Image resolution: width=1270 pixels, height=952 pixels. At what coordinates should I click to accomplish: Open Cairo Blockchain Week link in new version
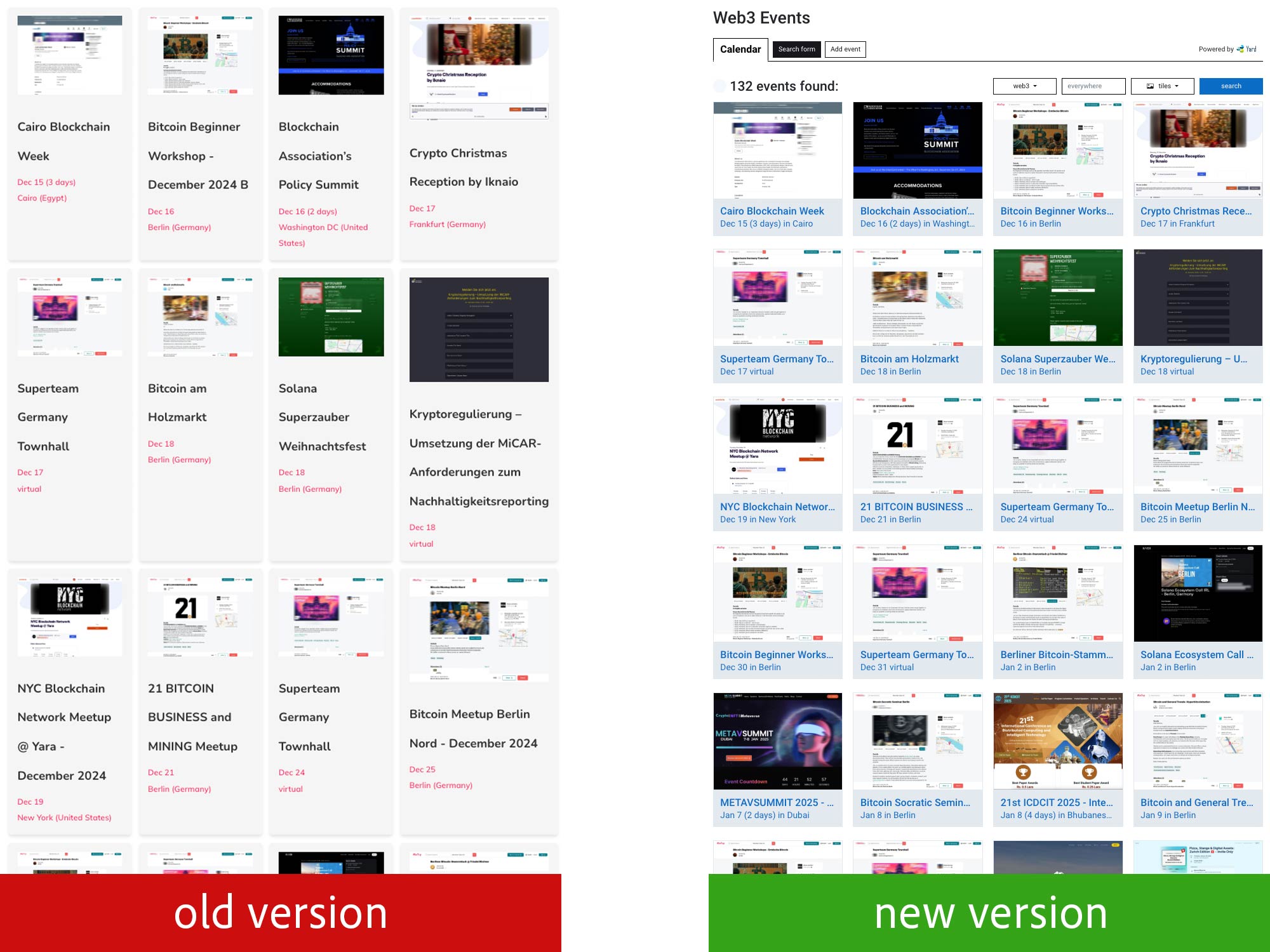coord(772,211)
